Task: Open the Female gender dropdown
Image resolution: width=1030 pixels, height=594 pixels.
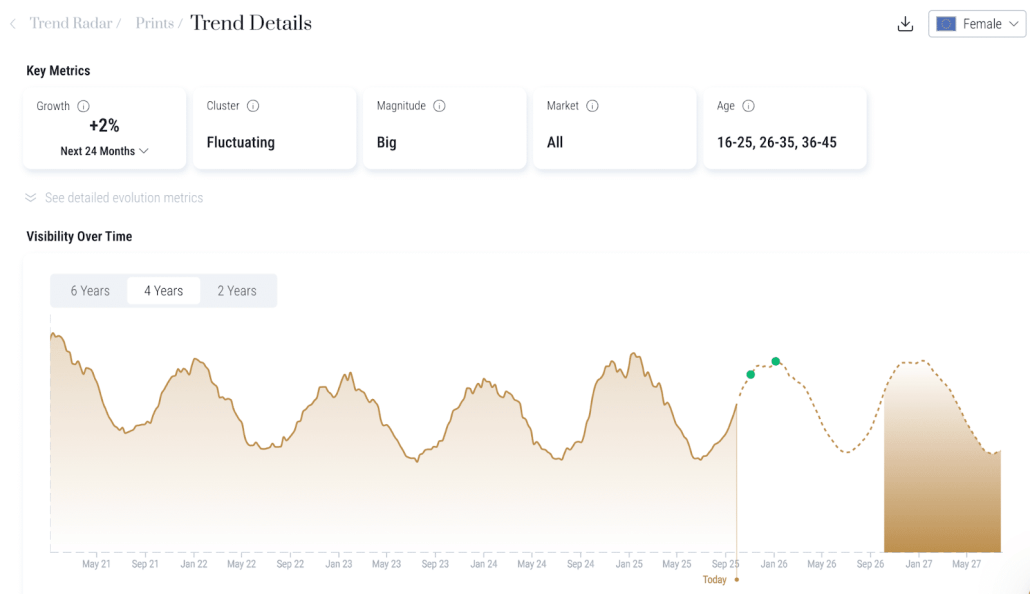Action: [x=977, y=24]
